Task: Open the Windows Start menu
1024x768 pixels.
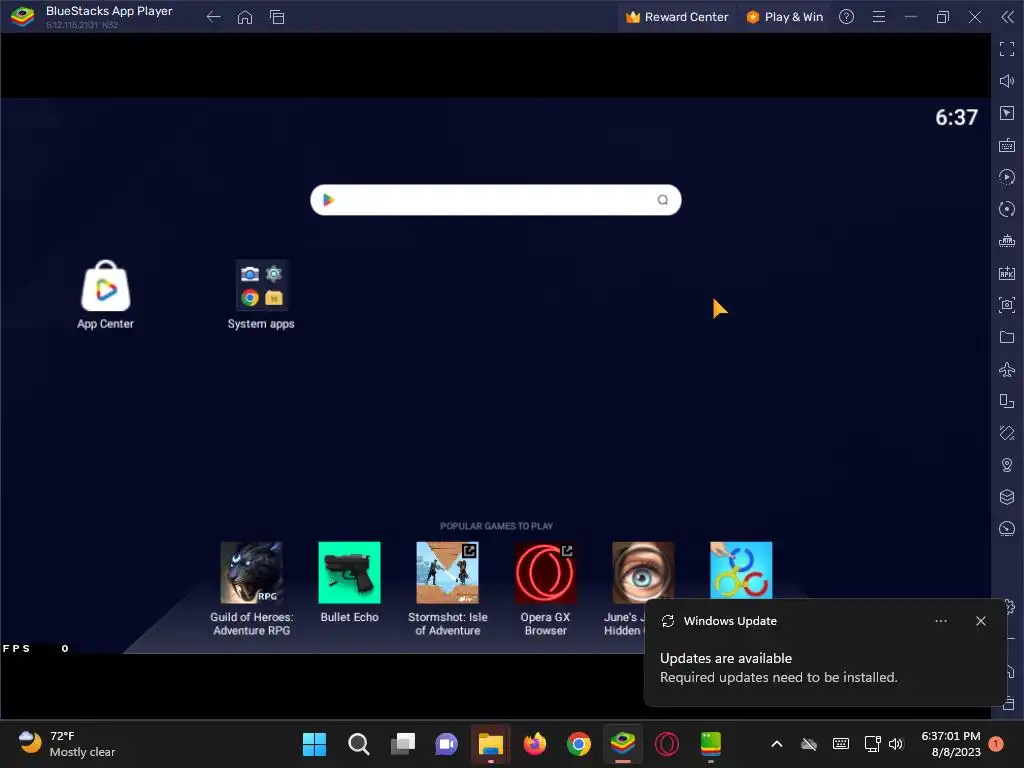Action: click(x=314, y=744)
